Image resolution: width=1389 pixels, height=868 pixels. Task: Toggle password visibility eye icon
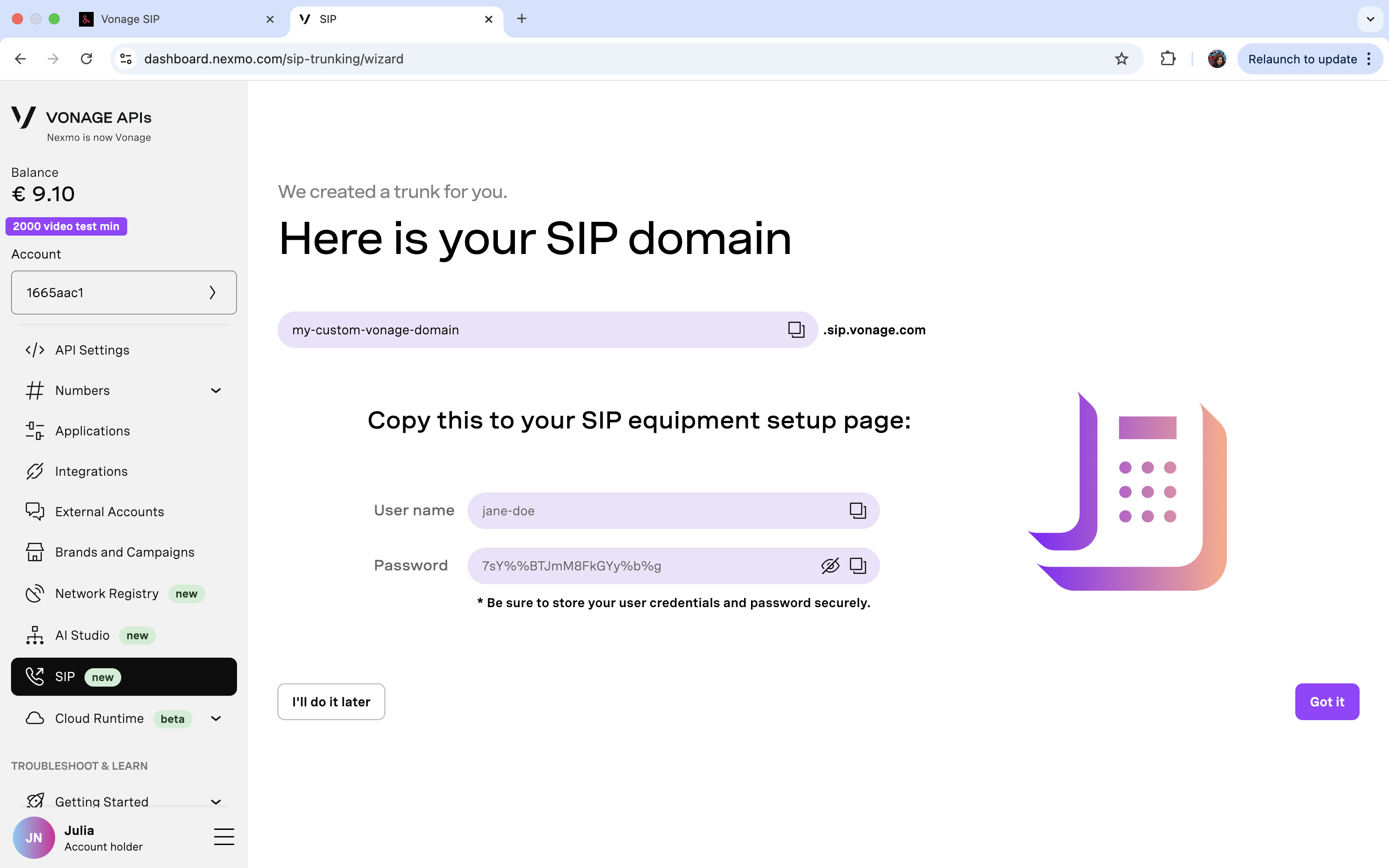(x=830, y=565)
